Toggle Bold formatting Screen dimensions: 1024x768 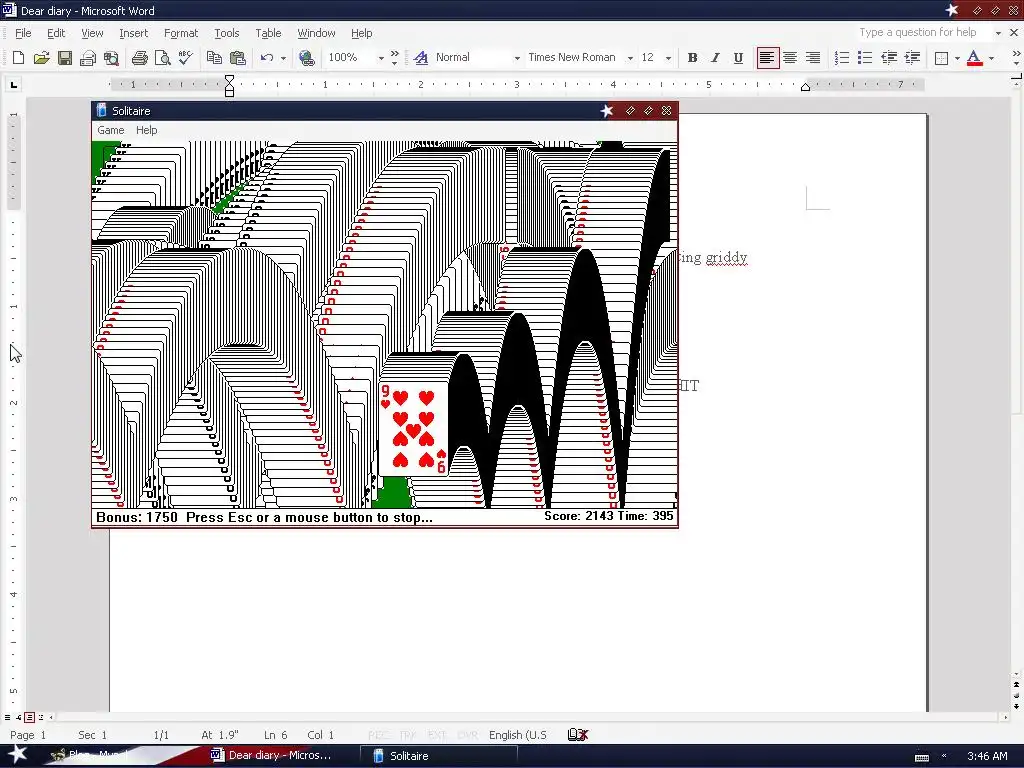692,57
